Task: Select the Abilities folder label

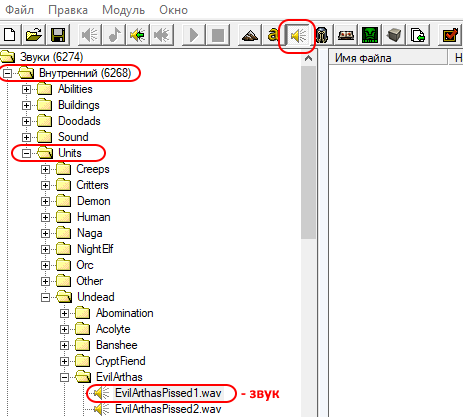Action: click(75, 89)
